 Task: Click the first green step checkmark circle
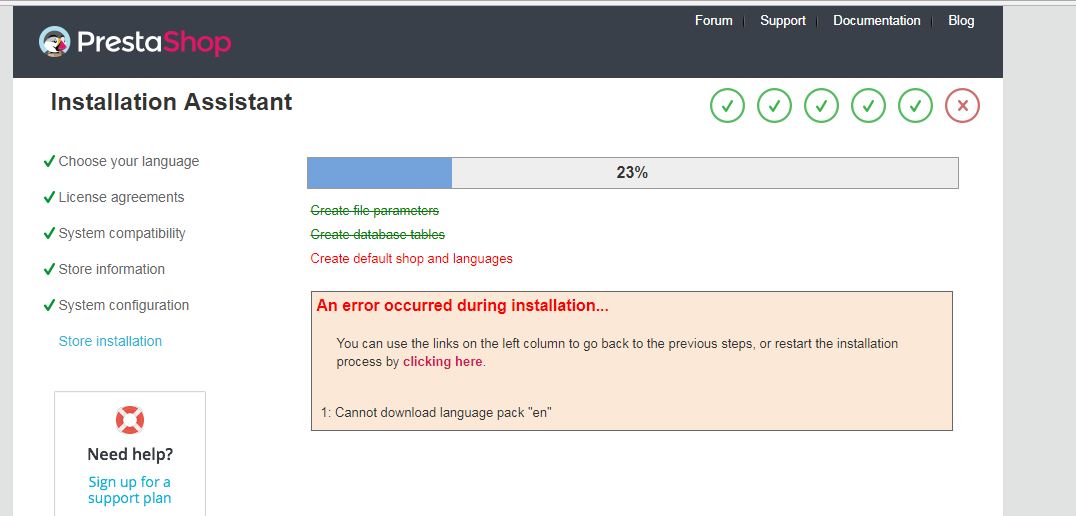[727, 106]
